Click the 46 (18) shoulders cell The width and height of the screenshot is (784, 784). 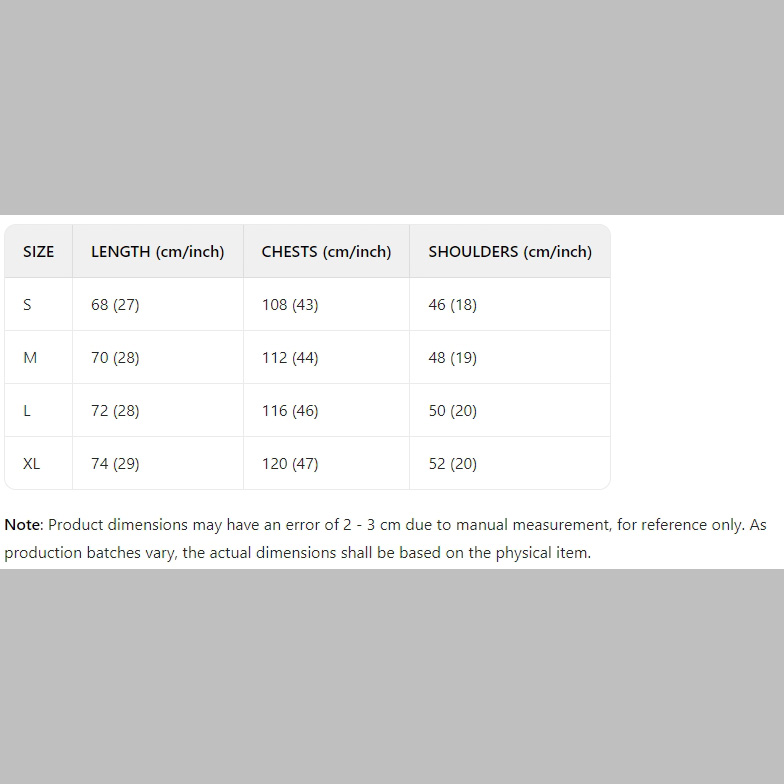coord(453,305)
